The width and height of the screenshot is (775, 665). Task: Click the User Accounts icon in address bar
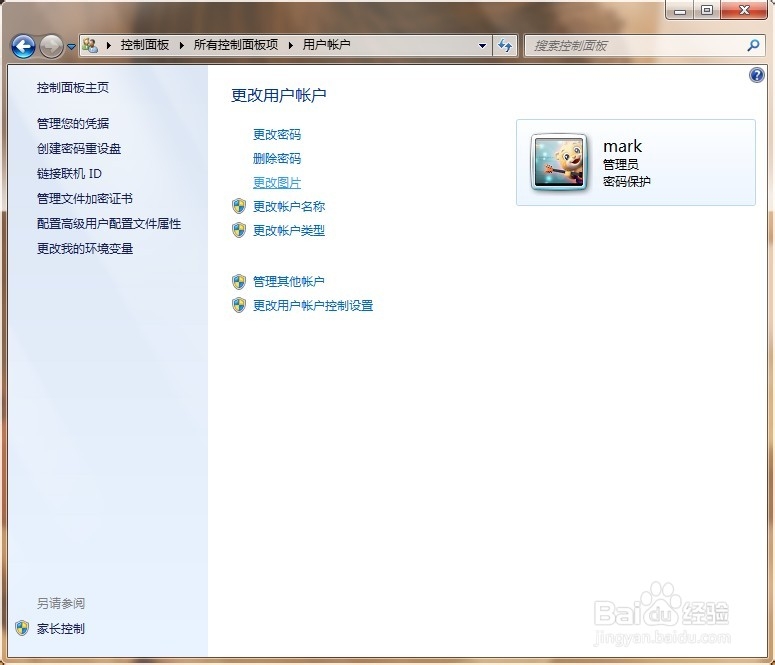point(90,45)
